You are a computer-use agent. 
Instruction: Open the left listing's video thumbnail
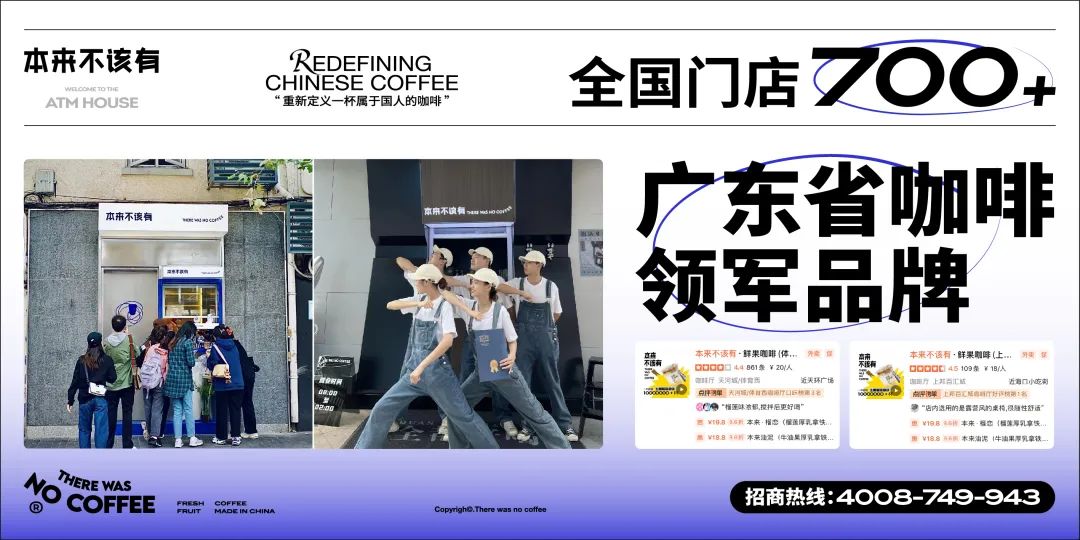coord(666,375)
